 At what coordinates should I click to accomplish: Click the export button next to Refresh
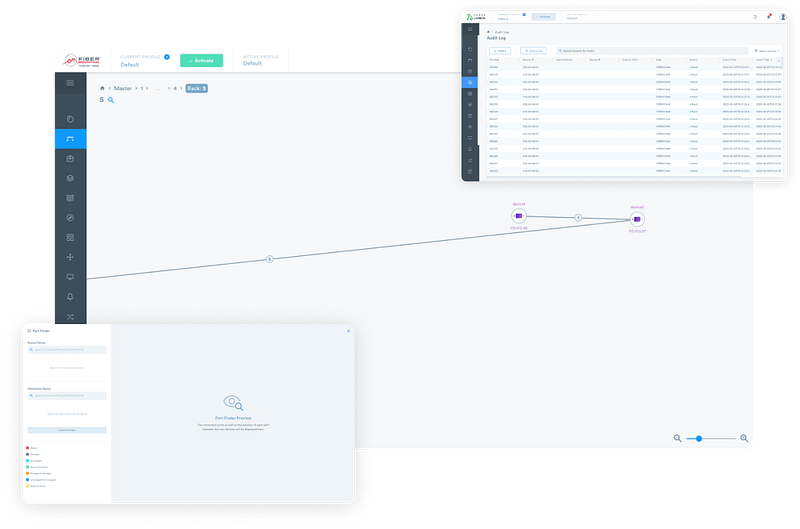point(533,51)
